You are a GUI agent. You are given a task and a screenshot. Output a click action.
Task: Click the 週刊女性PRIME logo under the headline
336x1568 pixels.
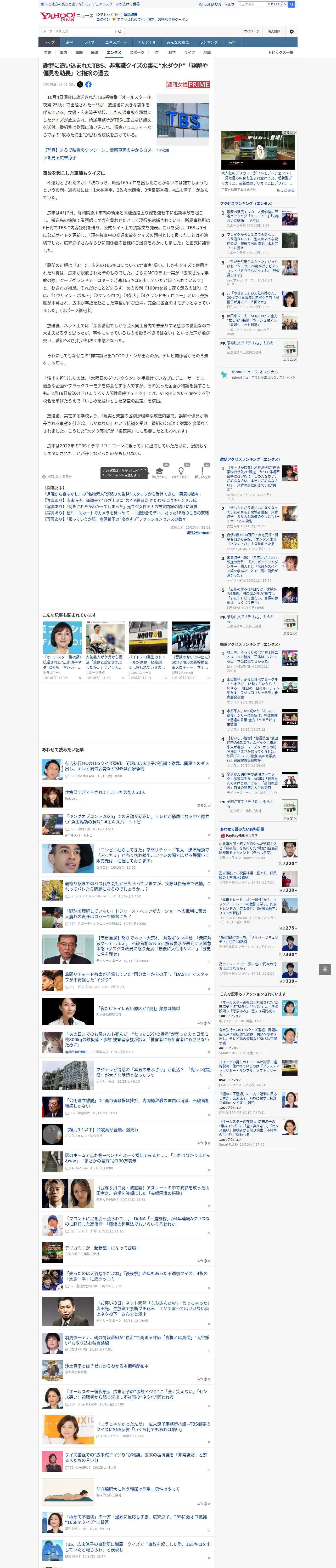[188, 85]
